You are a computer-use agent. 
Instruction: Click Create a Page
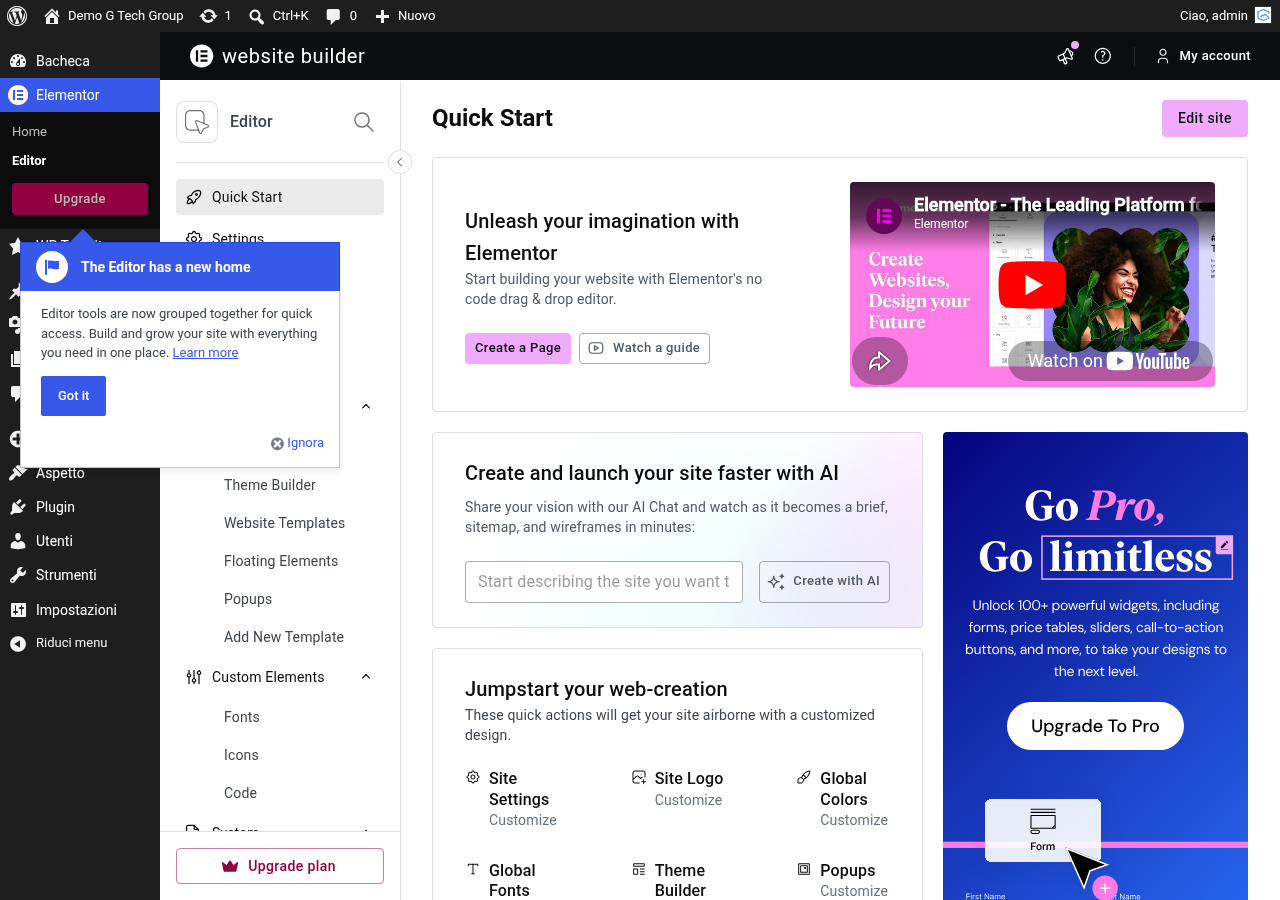tap(518, 348)
